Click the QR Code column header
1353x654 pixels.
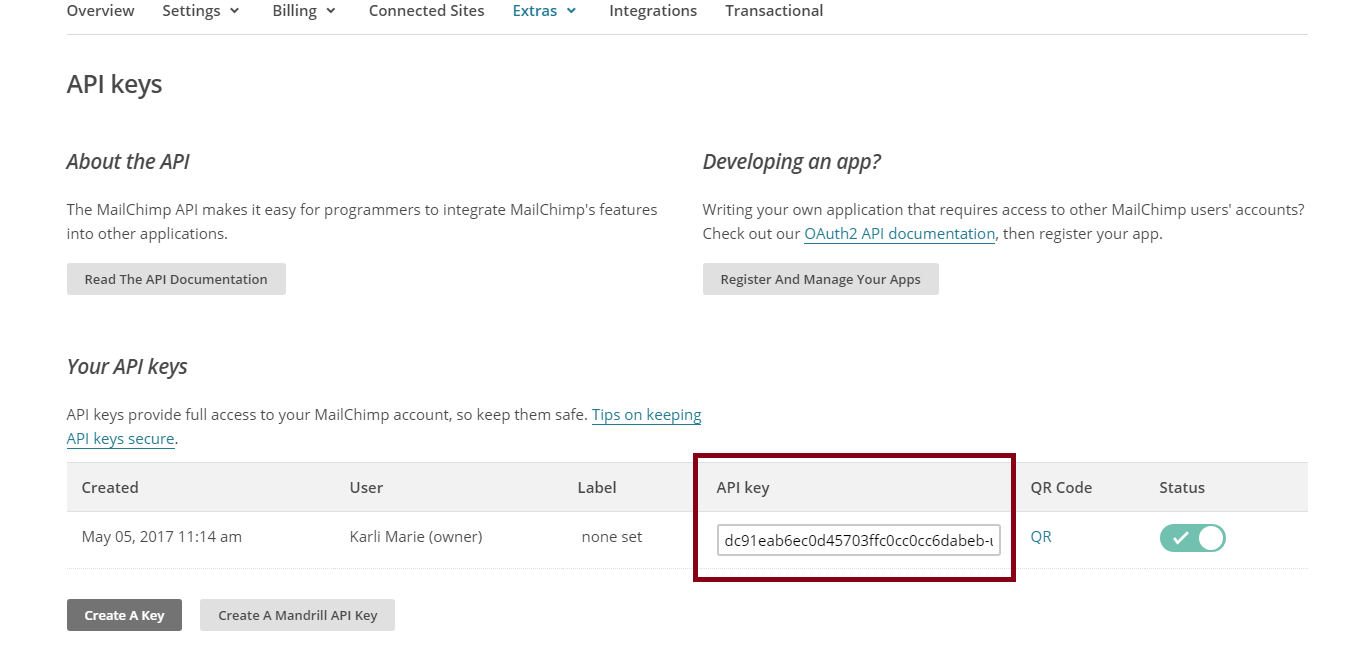(1061, 488)
